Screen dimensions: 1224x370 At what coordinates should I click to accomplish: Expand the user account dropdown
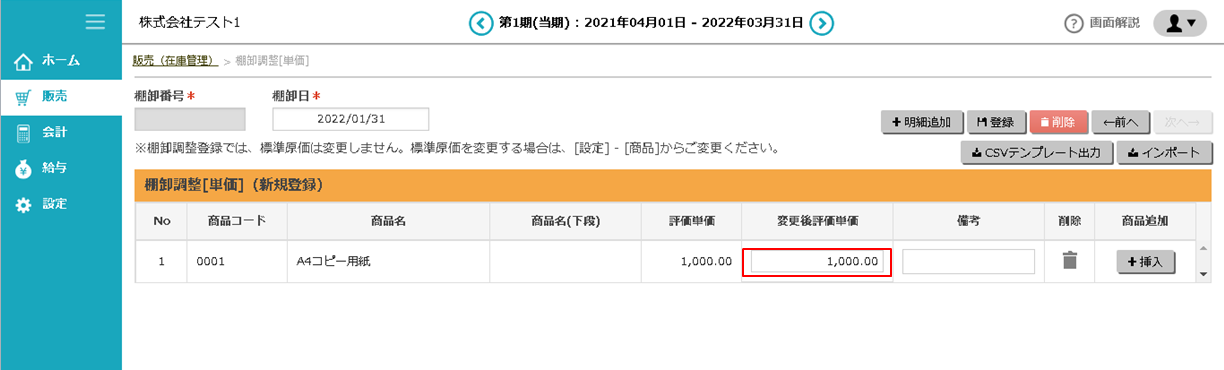tap(1187, 22)
